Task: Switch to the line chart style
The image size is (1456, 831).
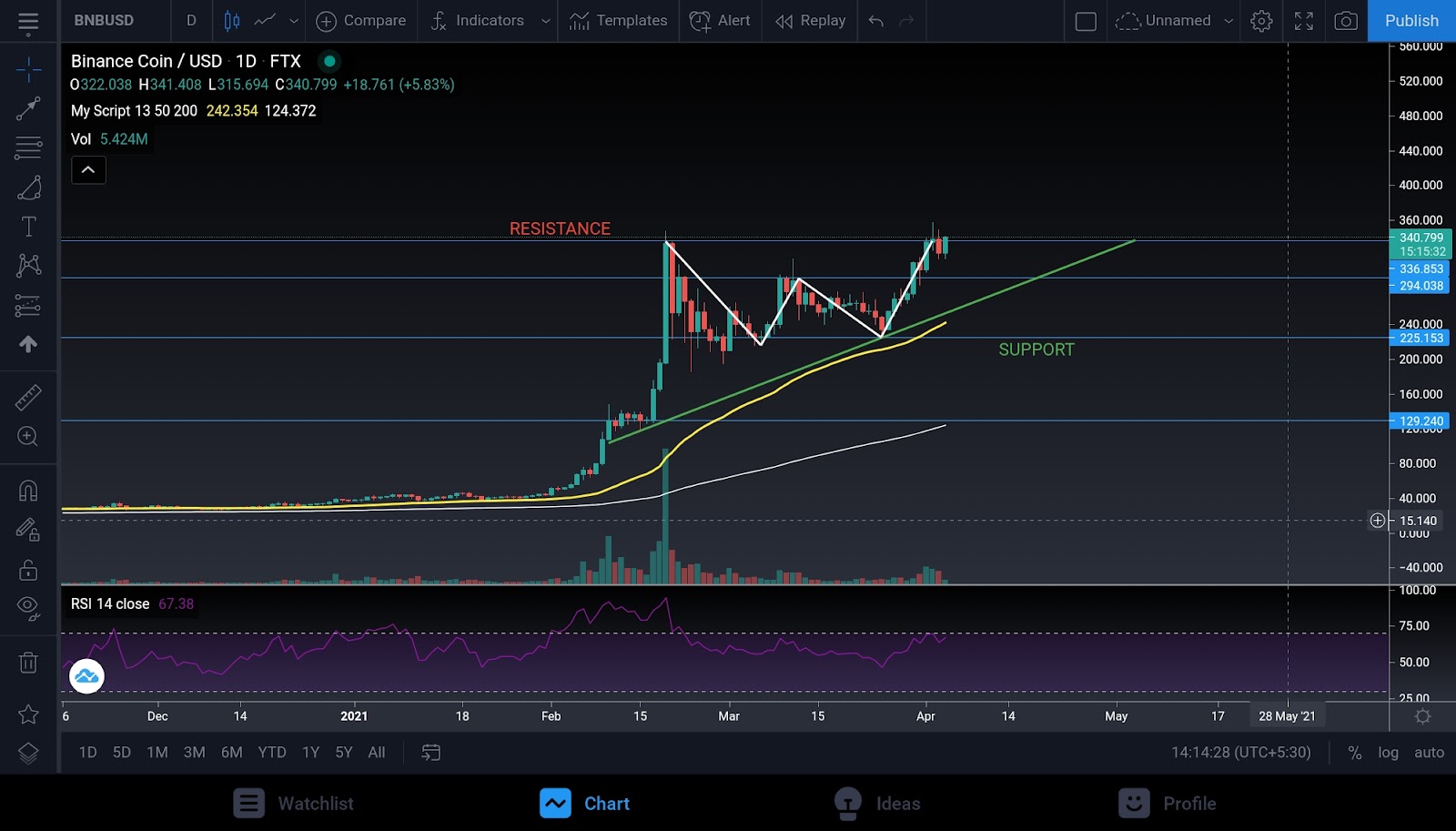Action: point(265,21)
